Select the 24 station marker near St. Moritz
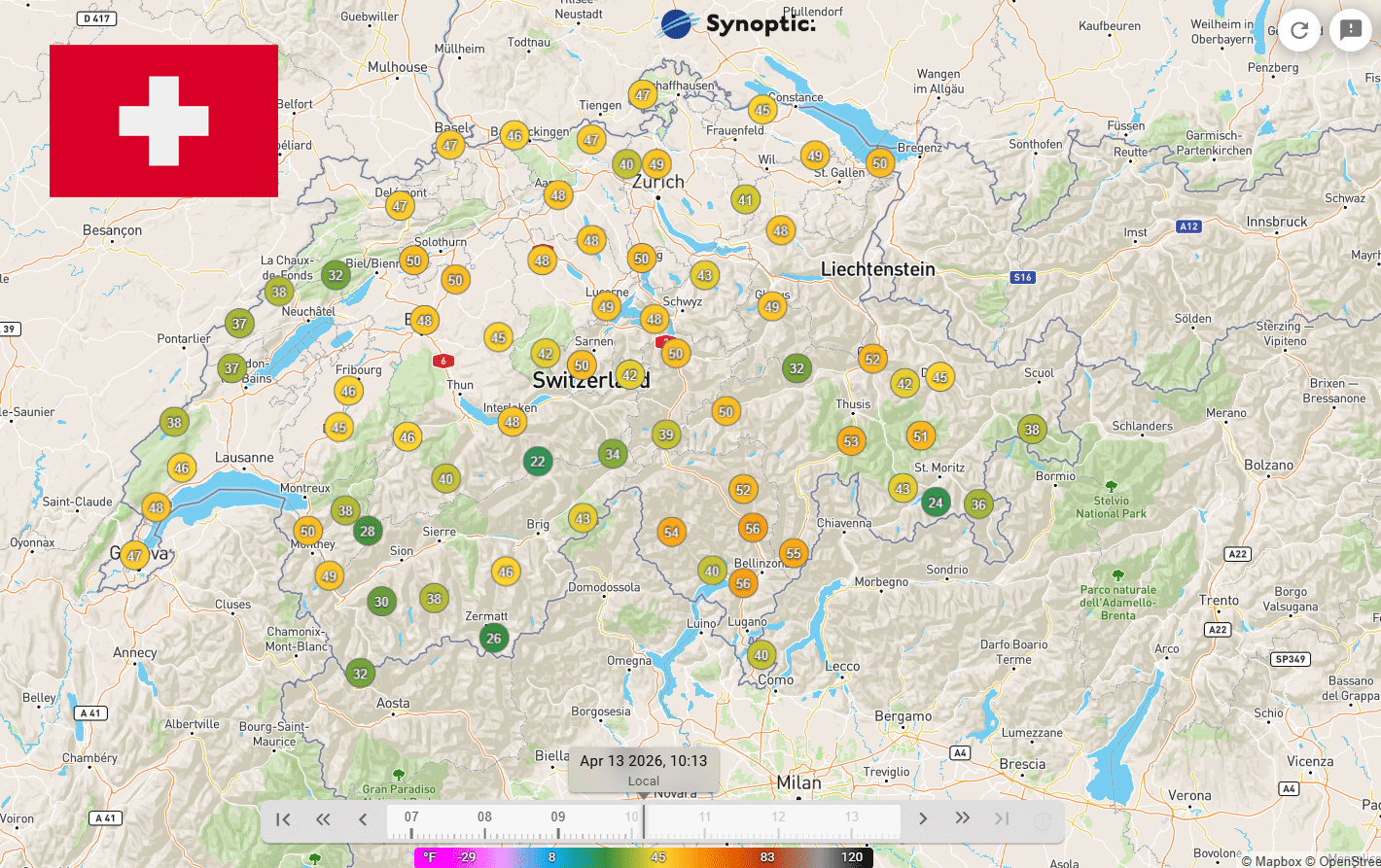This screenshot has height=868, width=1381. pyautogui.click(x=936, y=503)
